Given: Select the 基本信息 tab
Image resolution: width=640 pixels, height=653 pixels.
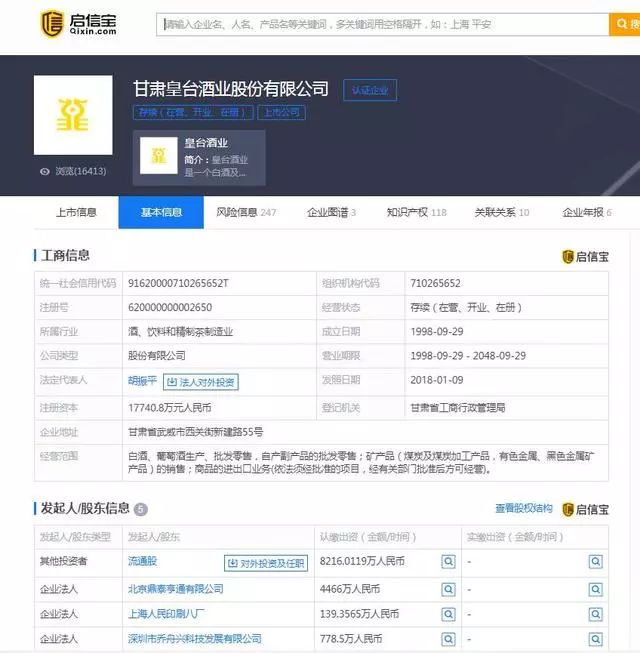Looking at the screenshot, I should [161, 212].
